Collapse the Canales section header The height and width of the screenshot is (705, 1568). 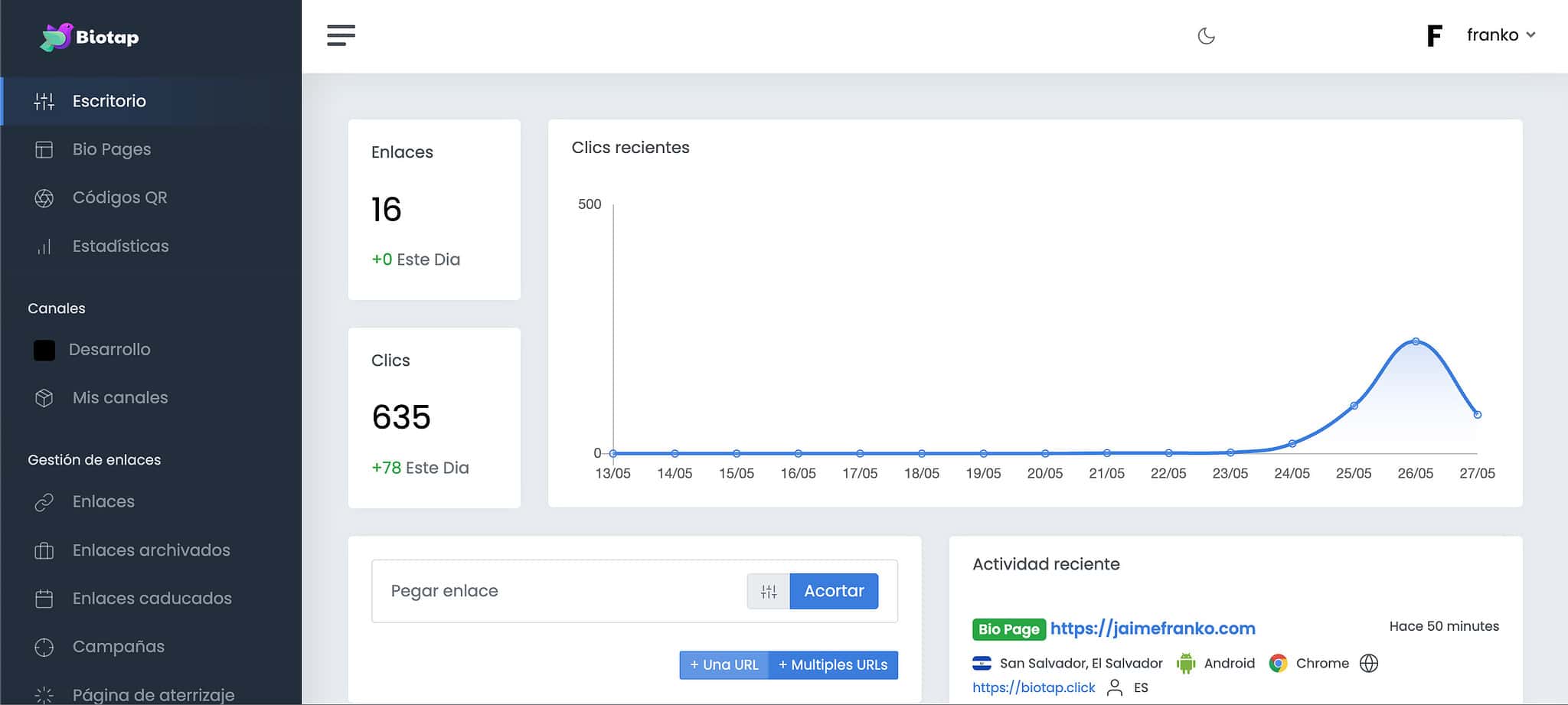[57, 308]
